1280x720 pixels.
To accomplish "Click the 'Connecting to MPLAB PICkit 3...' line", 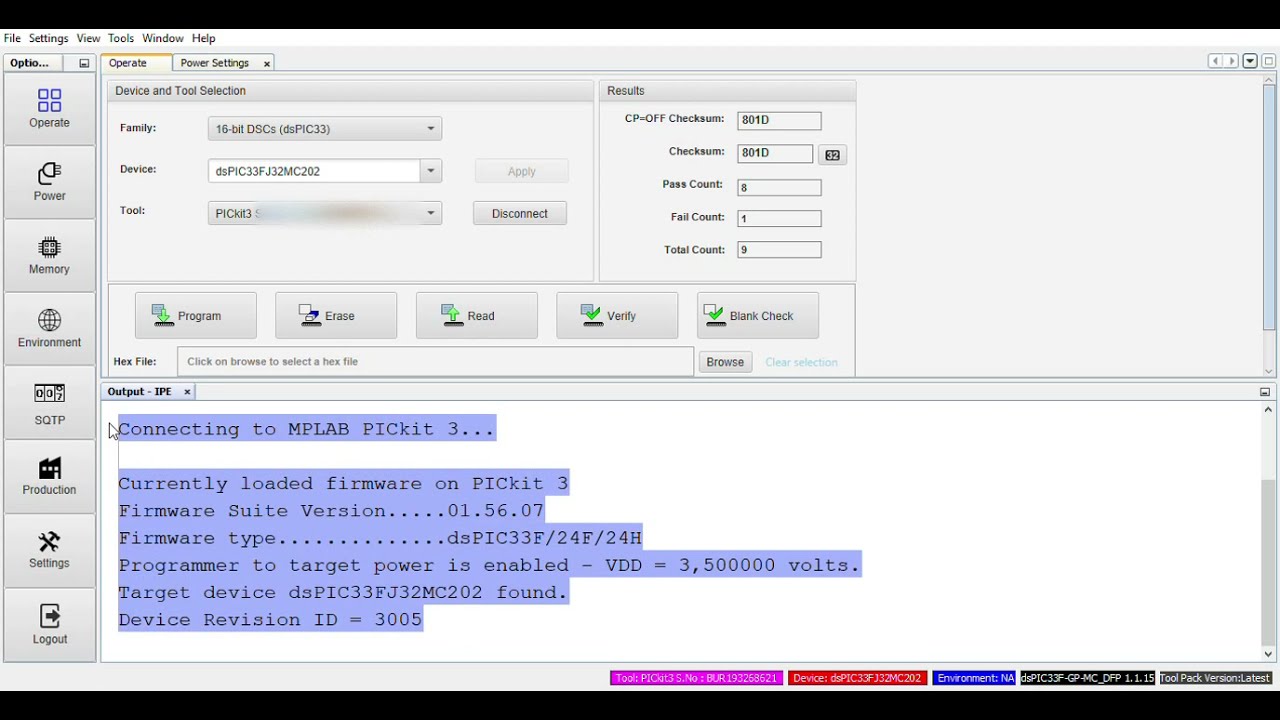I will pos(306,429).
